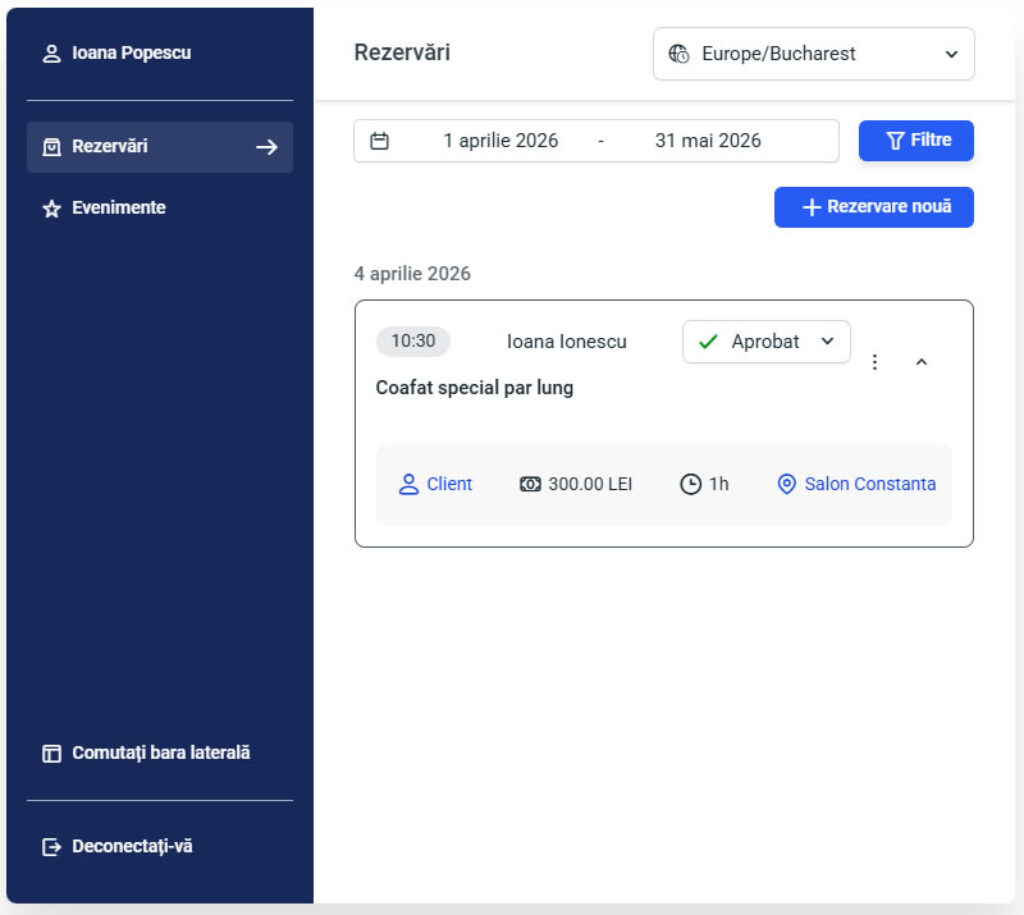Click the Rezervare nouă button
The width and height of the screenshot is (1024, 915).
coord(874,207)
